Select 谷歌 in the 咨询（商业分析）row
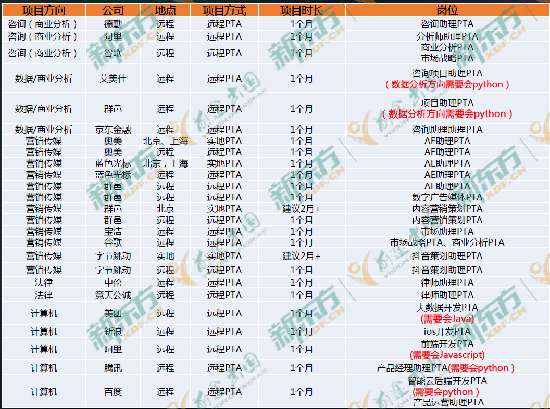 click(113, 53)
